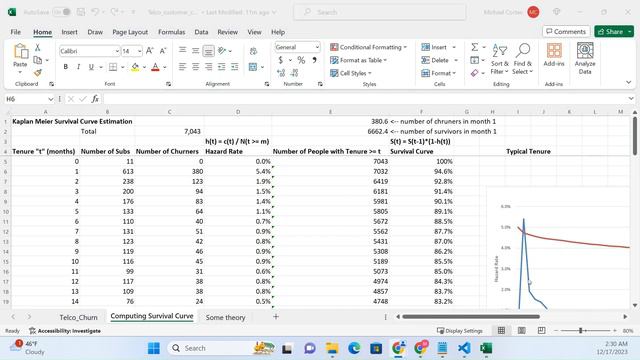Click the Fill down icon

coord(474,60)
